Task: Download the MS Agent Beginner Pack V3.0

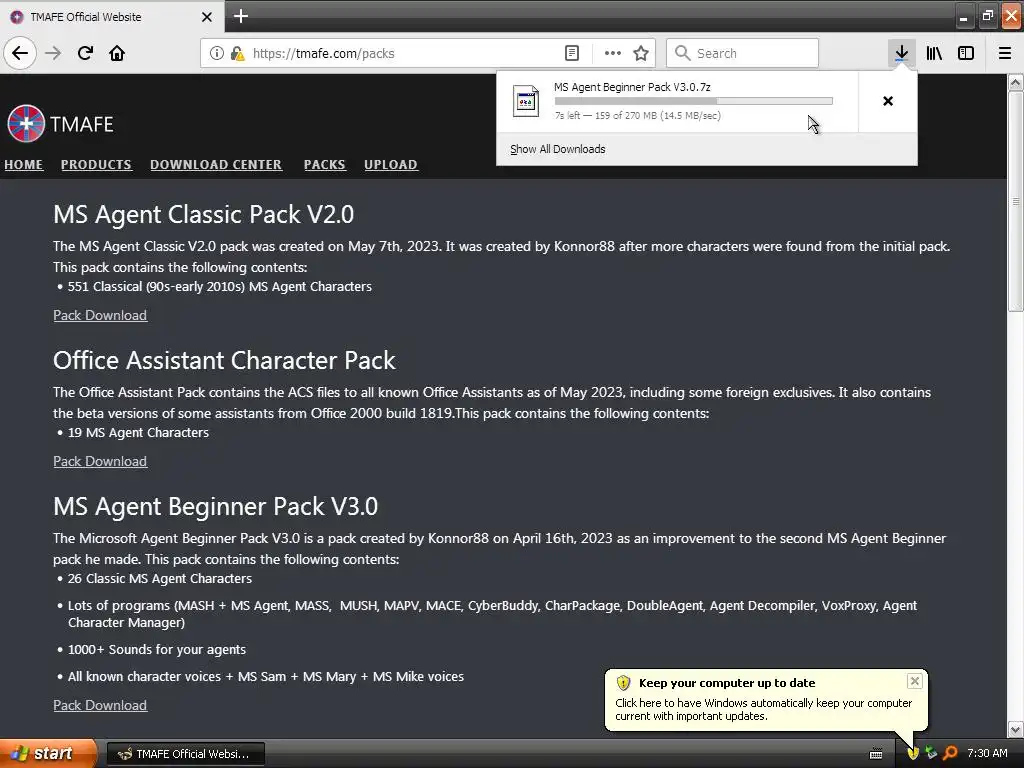Action: (x=100, y=706)
